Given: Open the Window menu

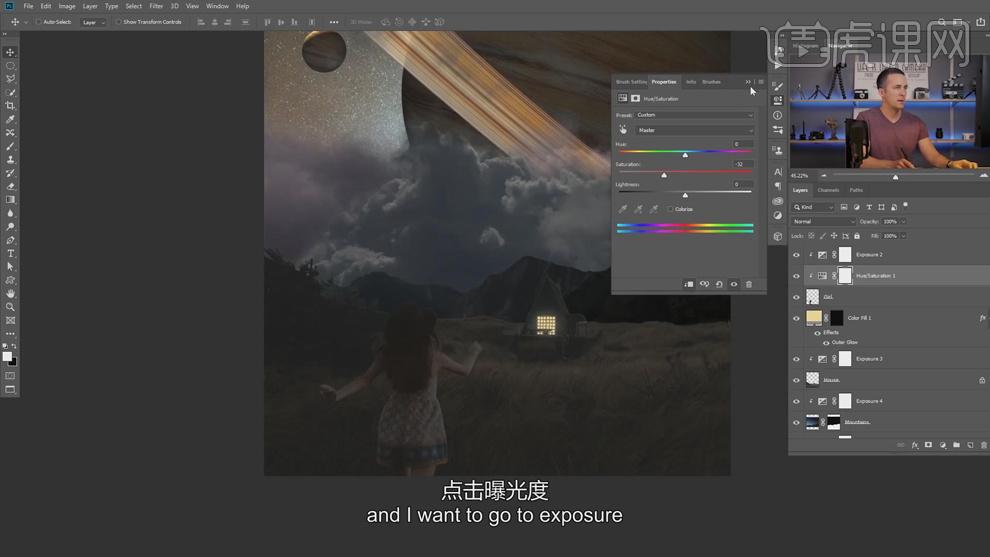Looking at the screenshot, I should tap(217, 6).
